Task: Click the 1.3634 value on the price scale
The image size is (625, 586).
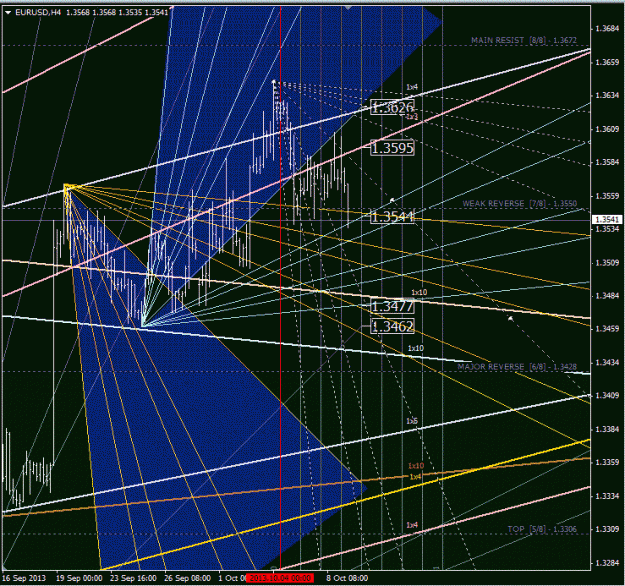Action: 607,95
